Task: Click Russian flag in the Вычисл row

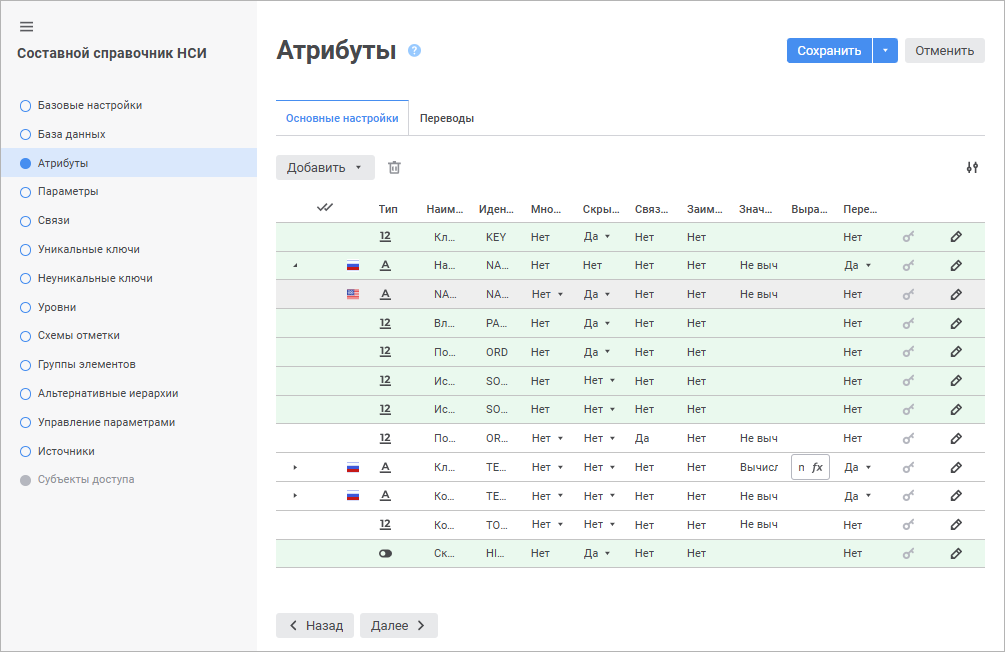Action: click(x=353, y=467)
